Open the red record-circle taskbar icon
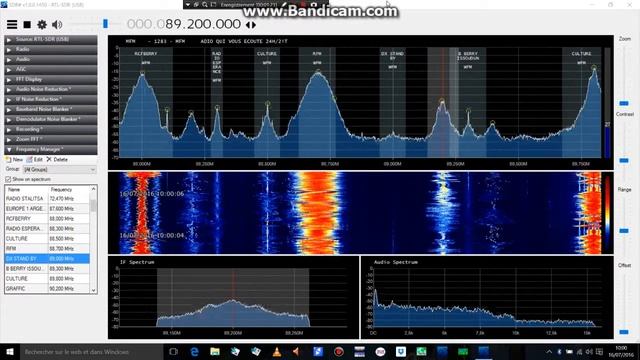The image size is (640, 360). pos(339,351)
